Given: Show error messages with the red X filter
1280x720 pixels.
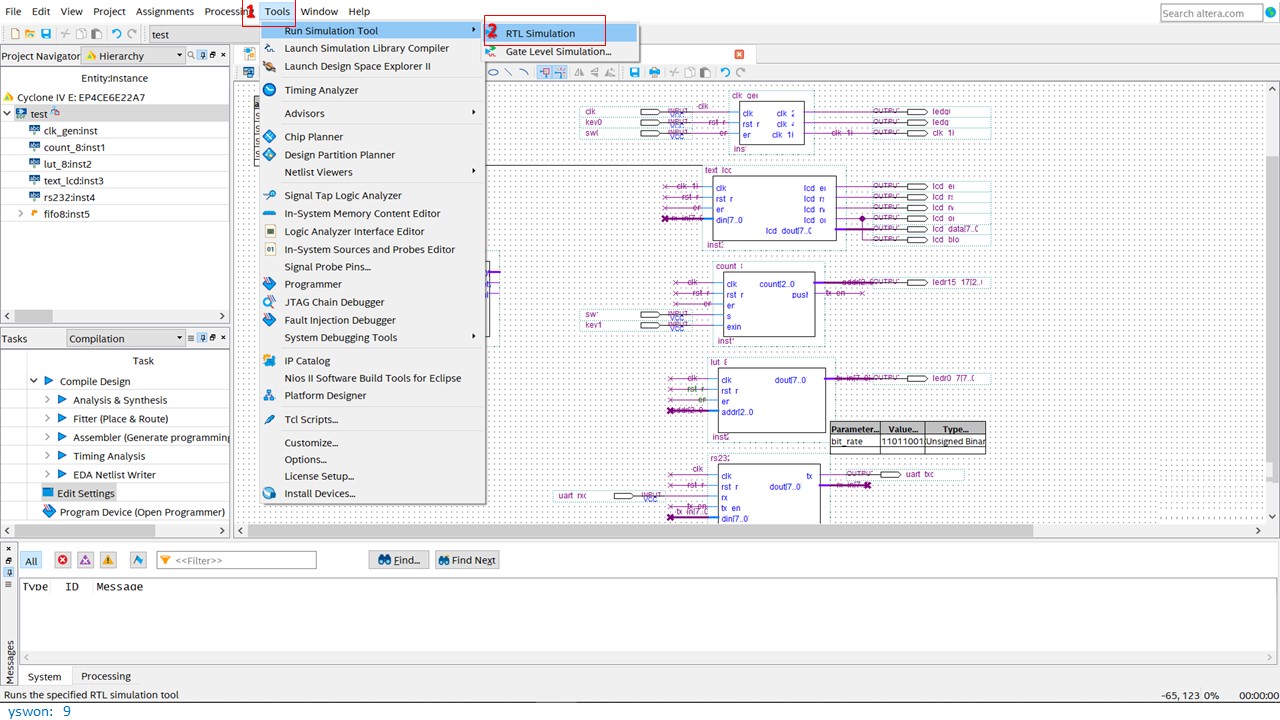Looking at the screenshot, I should click(62, 560).
